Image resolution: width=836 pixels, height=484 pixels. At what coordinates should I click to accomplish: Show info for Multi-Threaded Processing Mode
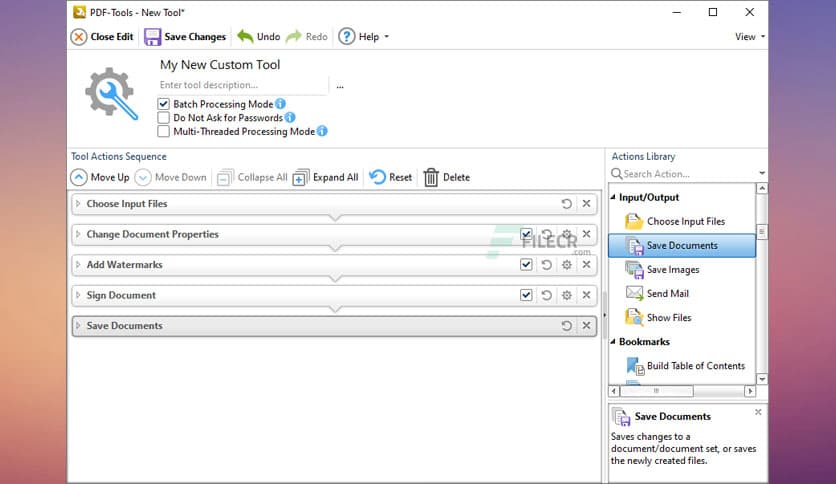pyautogui.click(x=322, y=131)
